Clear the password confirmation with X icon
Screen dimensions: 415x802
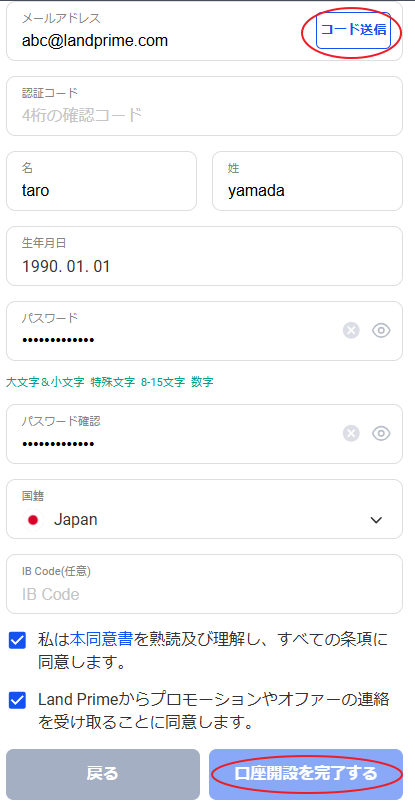[351, 434]
